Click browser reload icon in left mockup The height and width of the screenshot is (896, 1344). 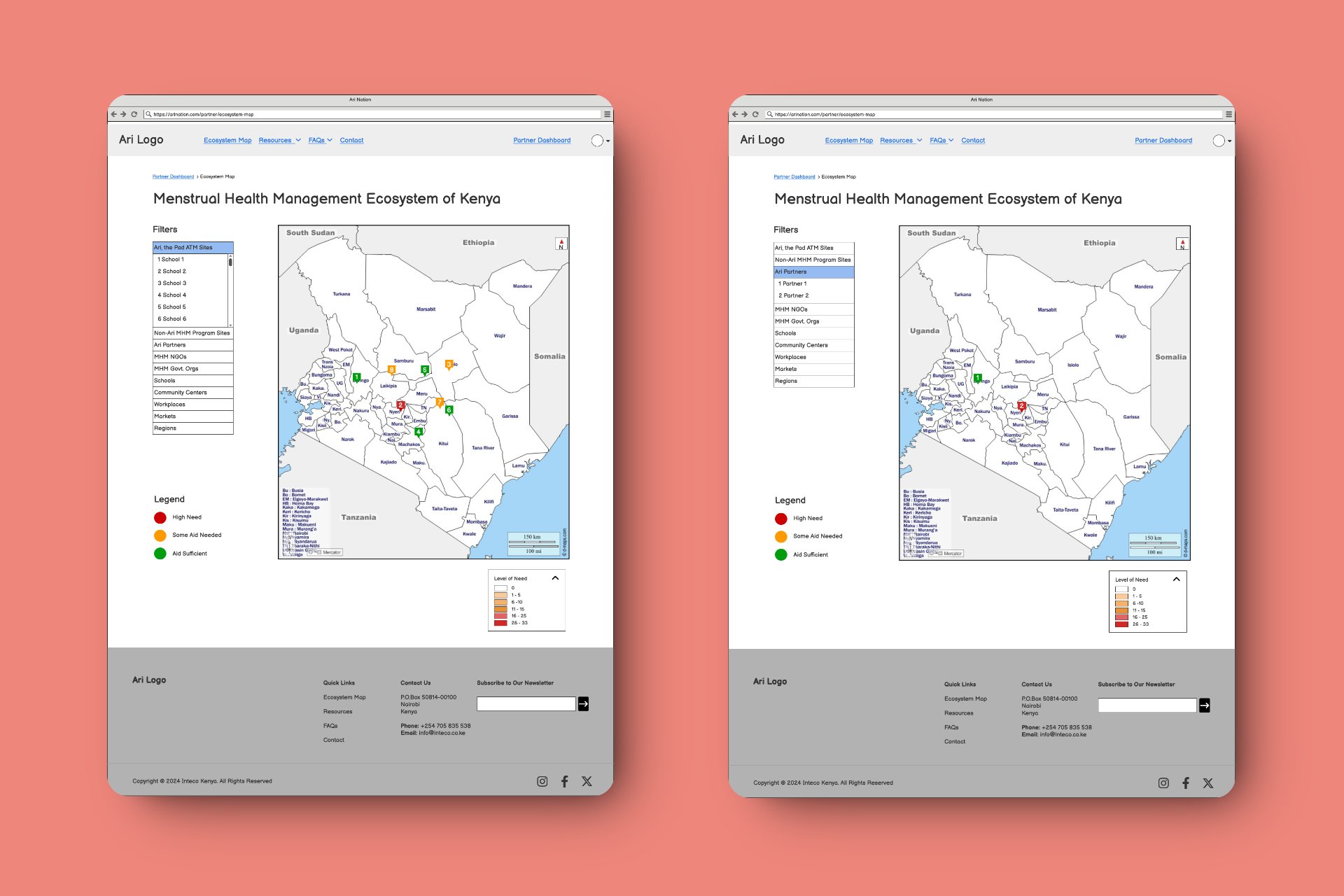(x=134, y=114)
